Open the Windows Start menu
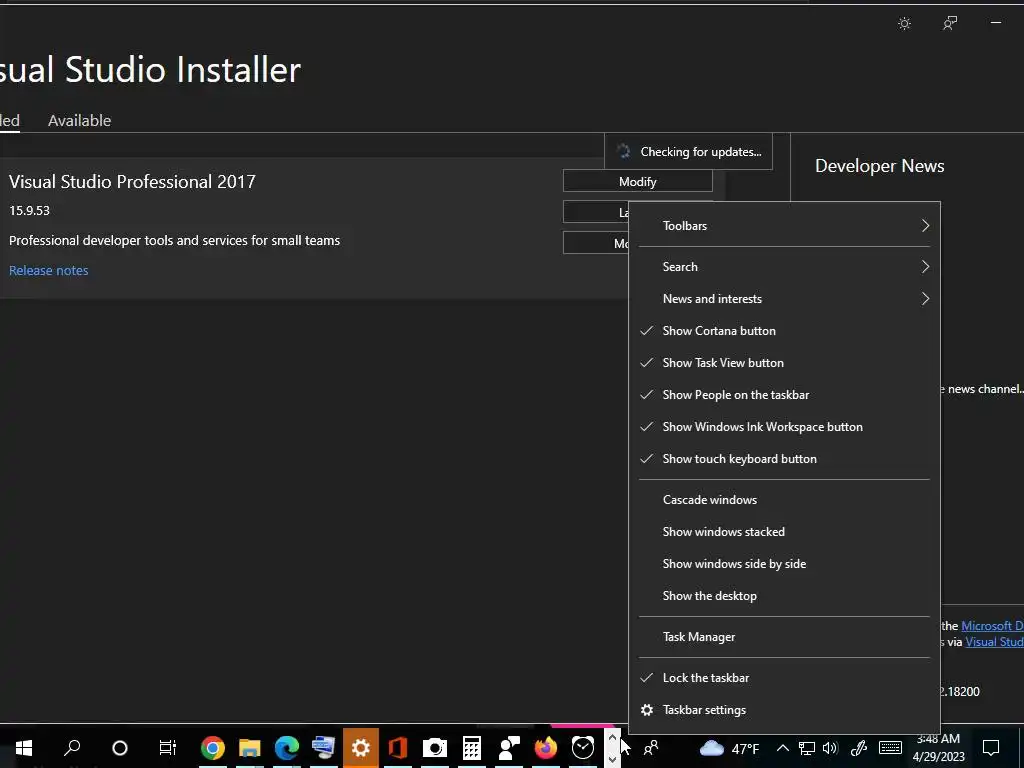1024x768 pixels. [24, 747]
